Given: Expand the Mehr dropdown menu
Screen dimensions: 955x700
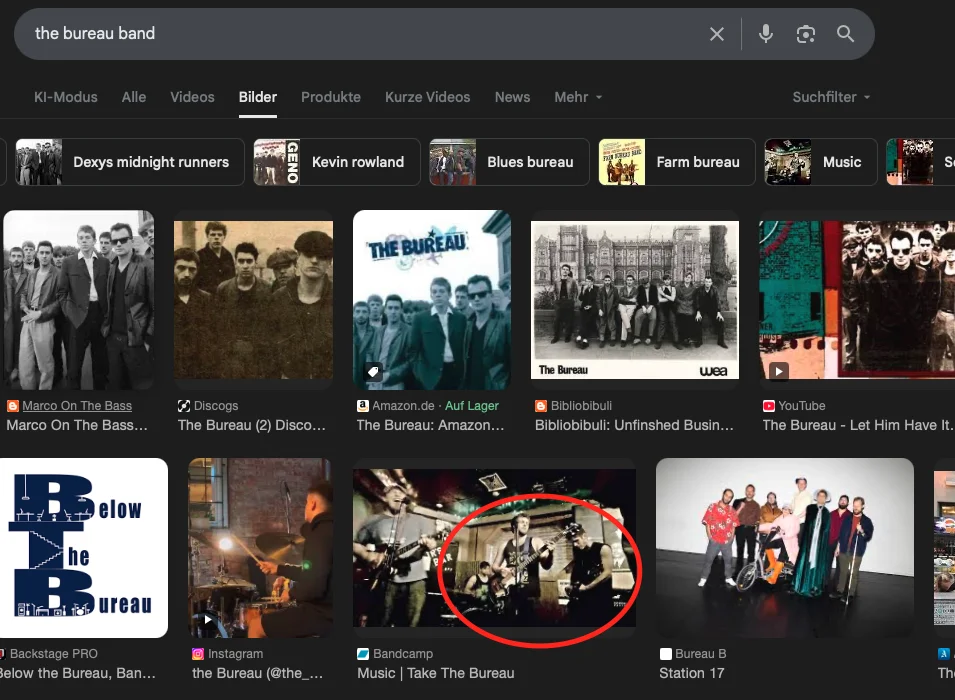Looking at the screenshot, I should point(578,97).
